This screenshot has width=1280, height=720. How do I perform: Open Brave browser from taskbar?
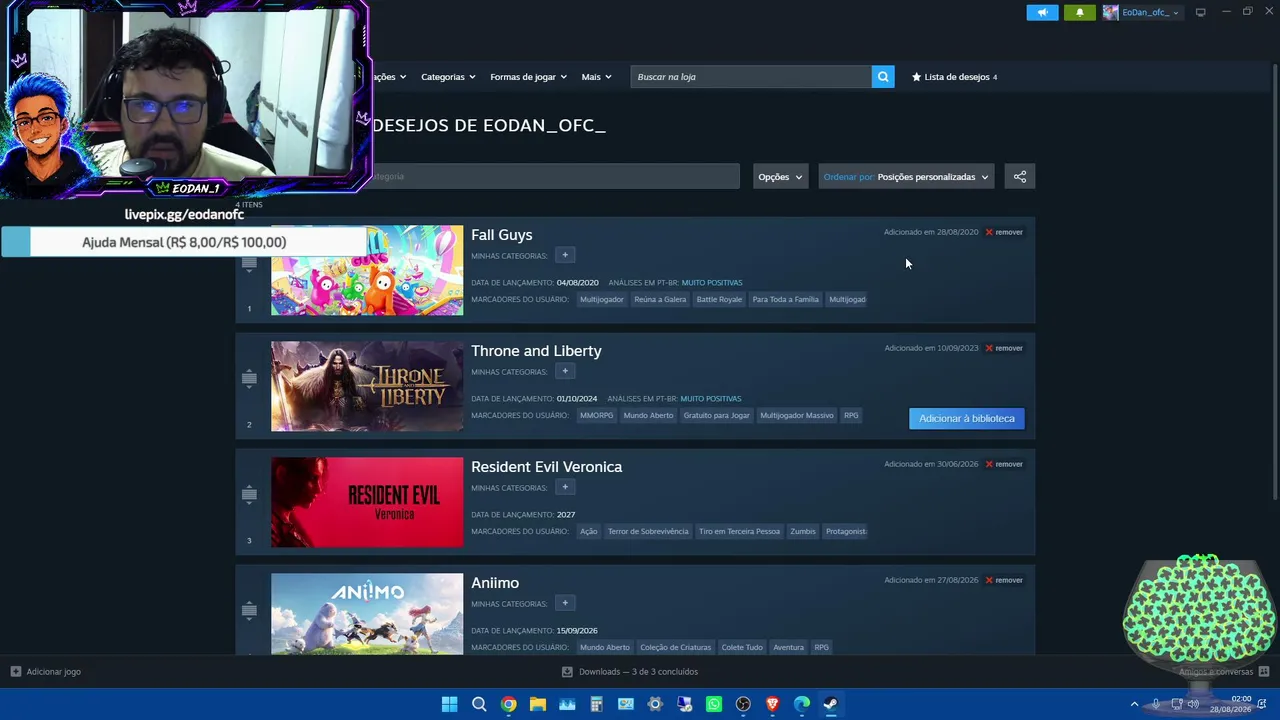click(x=772, y=704)
